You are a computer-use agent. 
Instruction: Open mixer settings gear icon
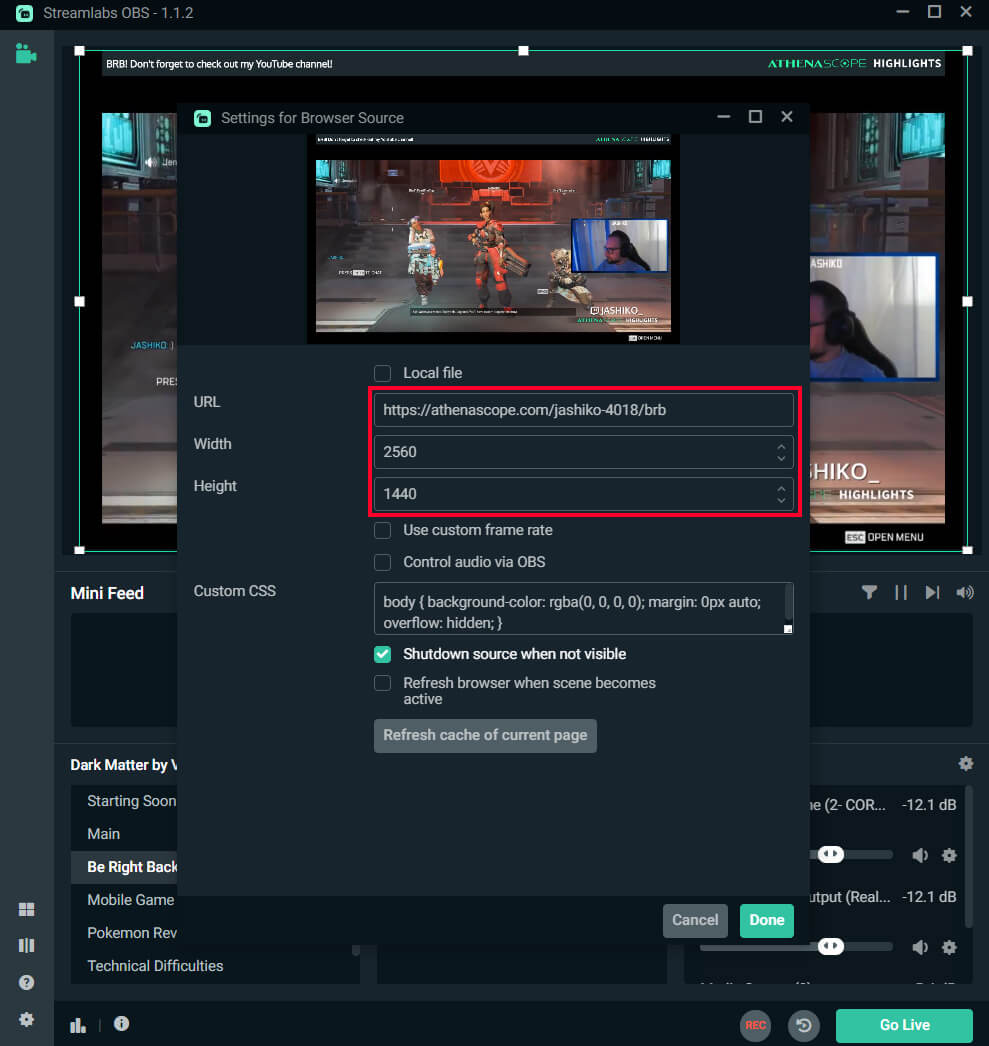[966, 763]
